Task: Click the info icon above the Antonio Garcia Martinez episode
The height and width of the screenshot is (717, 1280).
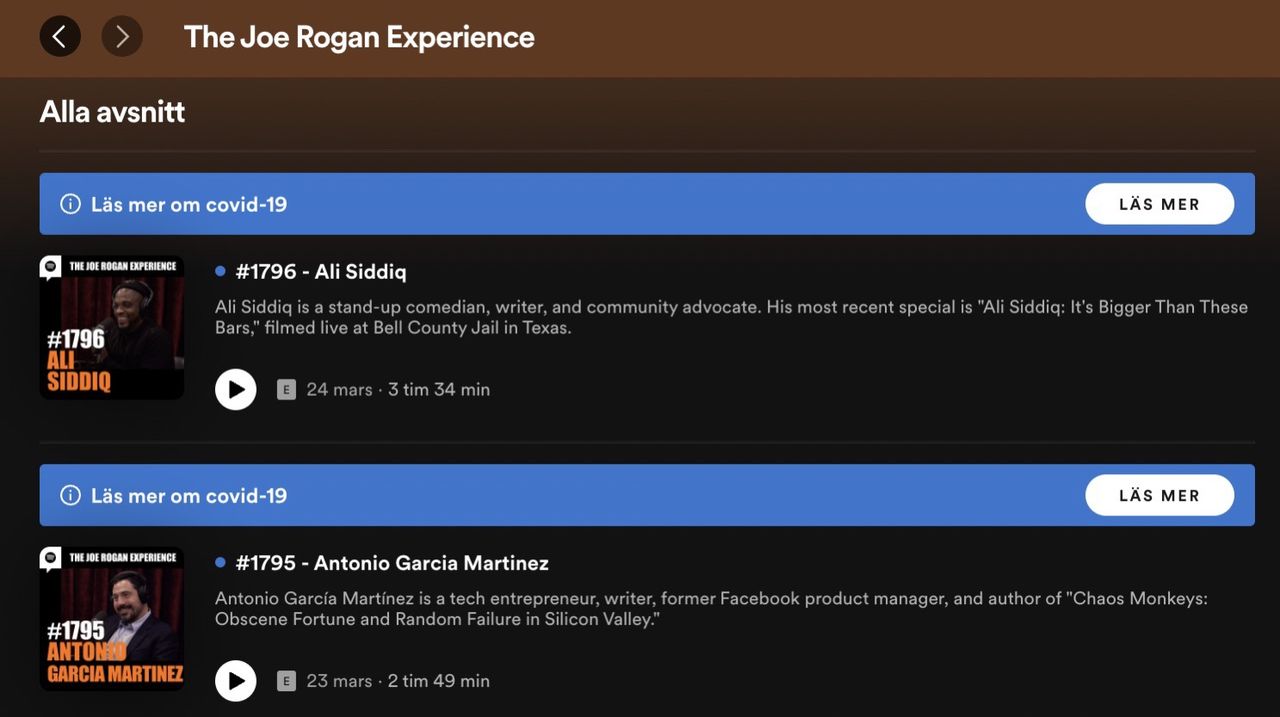Action: point(70,495)
